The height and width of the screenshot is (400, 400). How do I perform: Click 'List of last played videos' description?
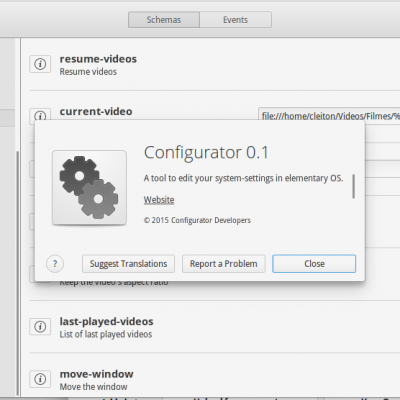pyautogui.click(x=106, y=334)
